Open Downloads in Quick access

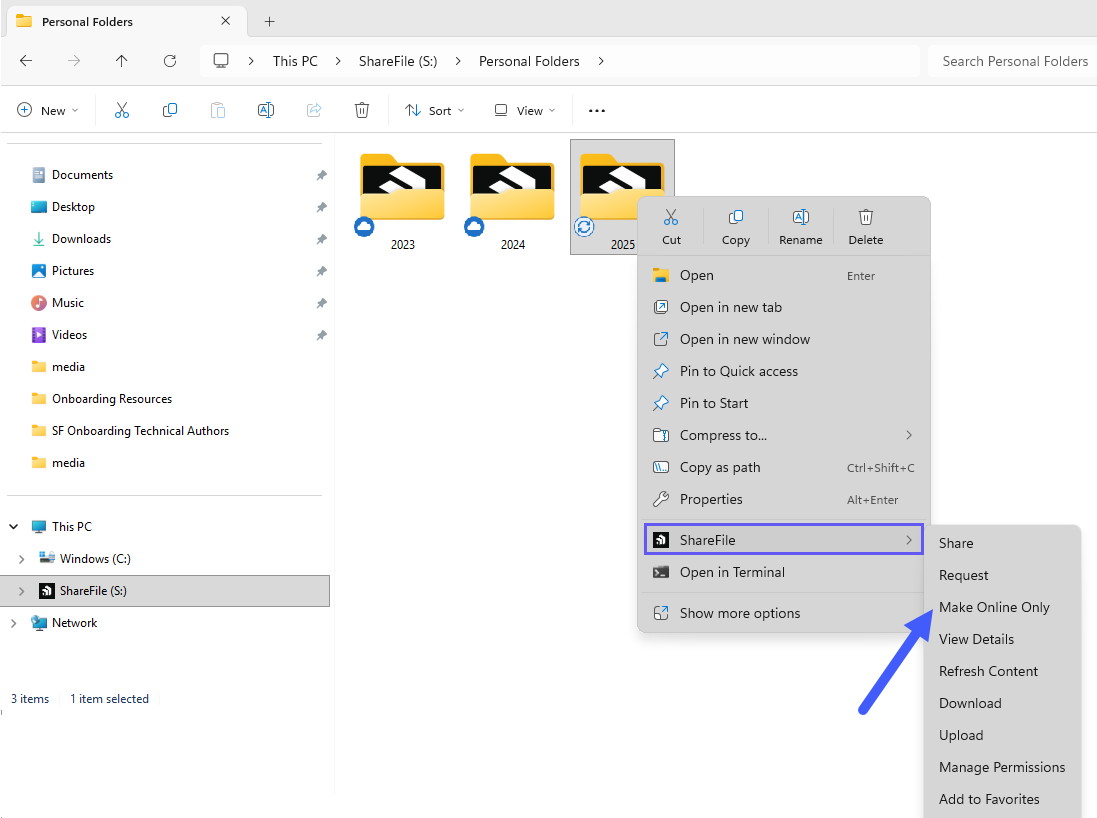pyautogui.click(x=81, y=239)
